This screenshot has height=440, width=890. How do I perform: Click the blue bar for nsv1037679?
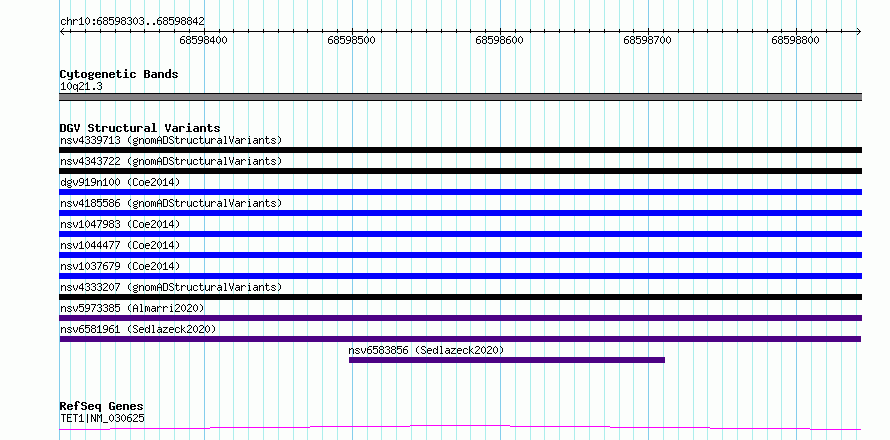coord(460,276)
